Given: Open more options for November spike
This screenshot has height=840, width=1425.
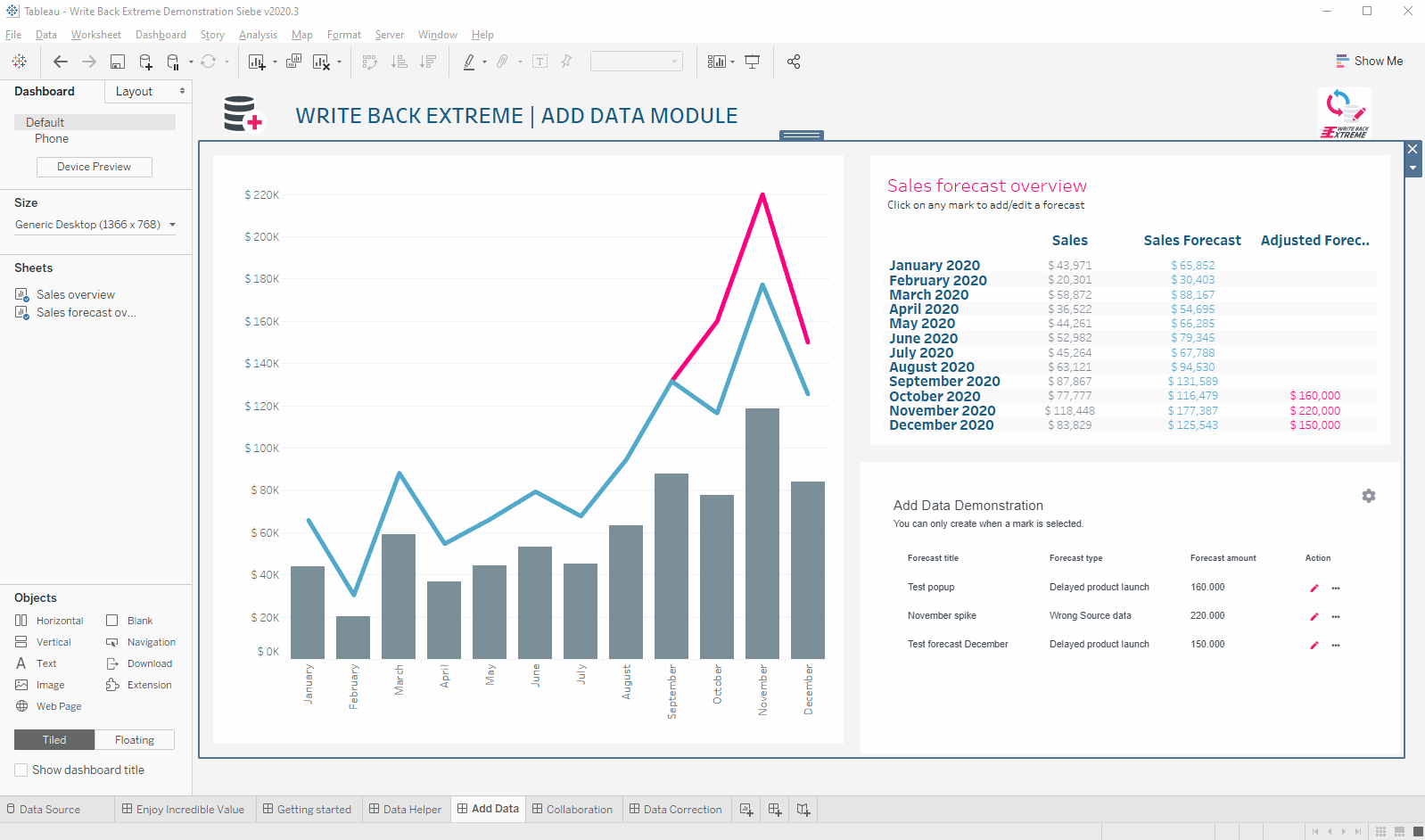Looking at the screenshot, I should click(x=1336, y=616).
